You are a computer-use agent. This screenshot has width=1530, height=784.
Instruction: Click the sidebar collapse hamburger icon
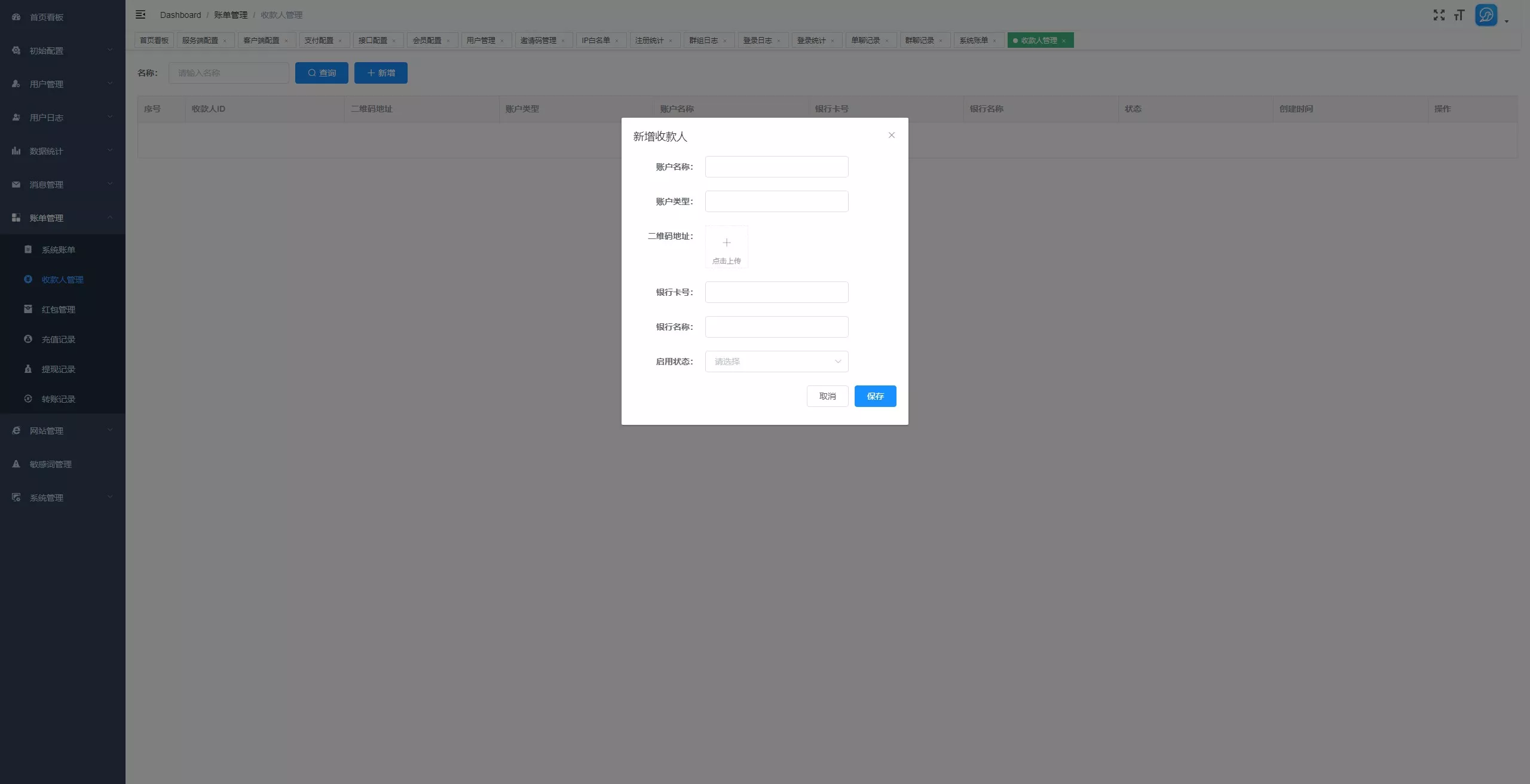coord(140,14)
